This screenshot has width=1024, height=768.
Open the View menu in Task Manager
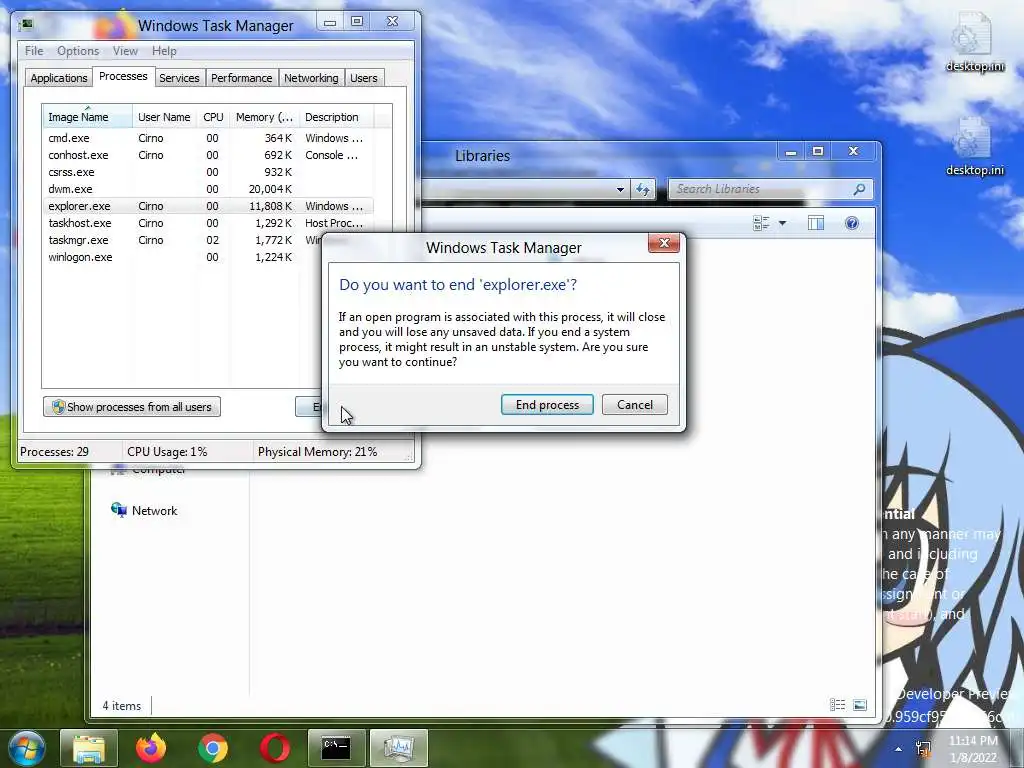(125, 51)
